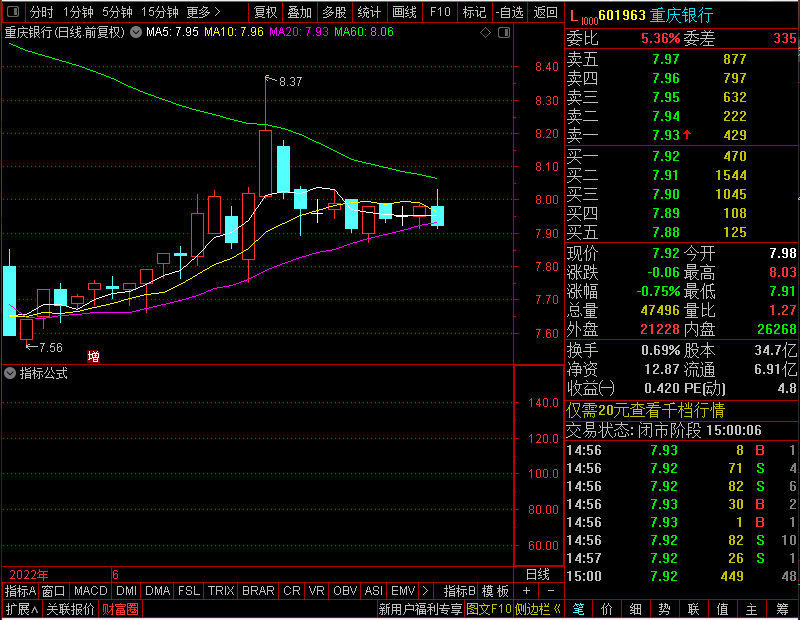The height and width of the screenshot is (620, 800).
Task: Click the 15:00 trade tick row
Action: [682, 577]
